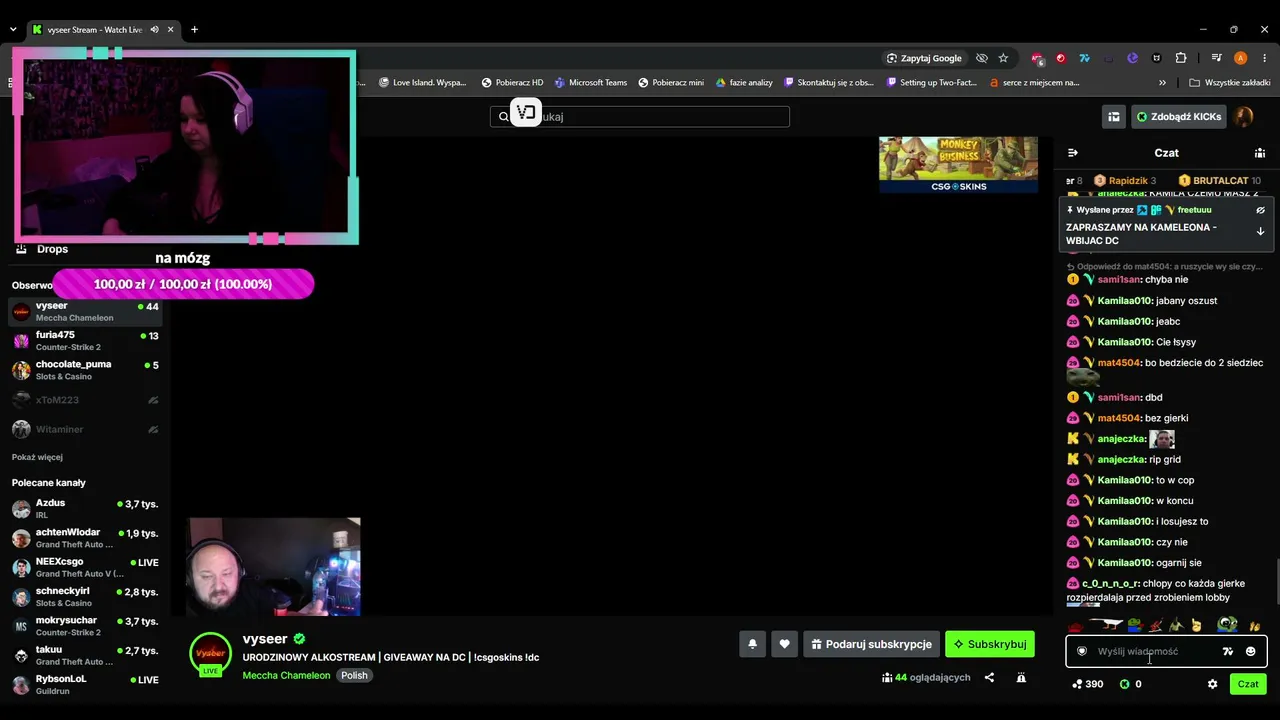Click the store icon beside Zdobądź KICKs
This screenshot has width=1280, height=720.
[1113, 117]
